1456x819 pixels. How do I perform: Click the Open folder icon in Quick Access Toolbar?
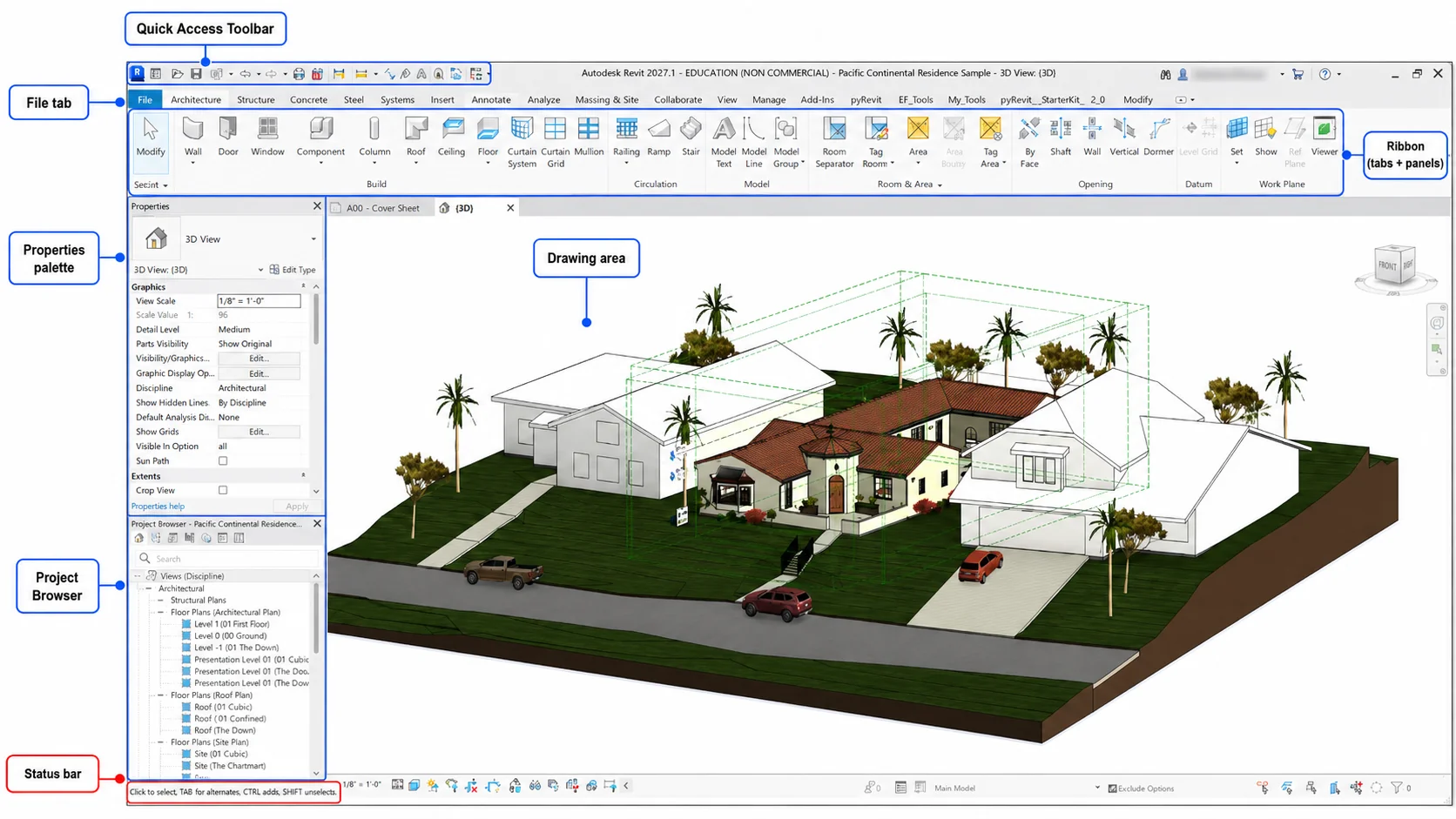[x=177, y=74]
